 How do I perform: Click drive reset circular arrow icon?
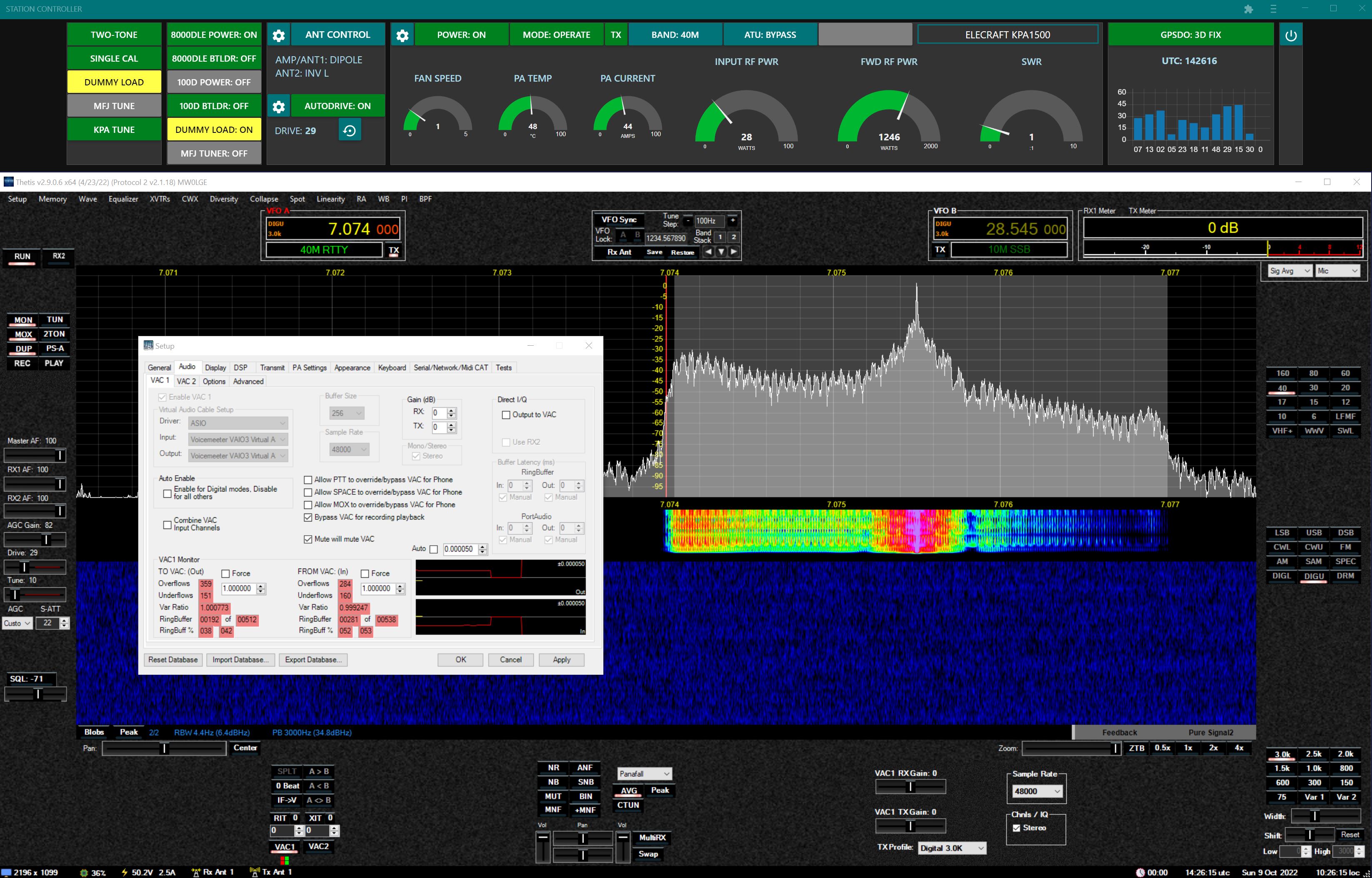350,130
